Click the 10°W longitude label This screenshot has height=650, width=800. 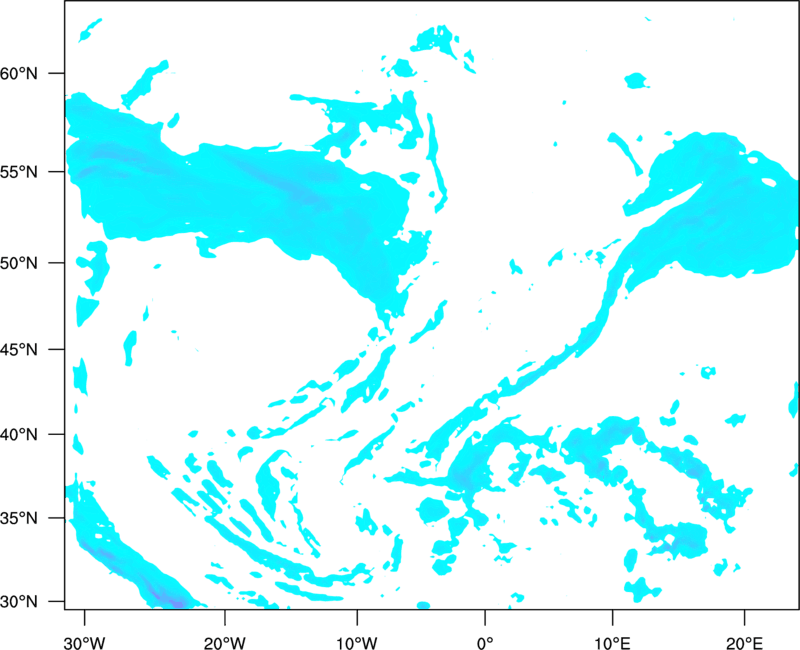pos(357,643)
